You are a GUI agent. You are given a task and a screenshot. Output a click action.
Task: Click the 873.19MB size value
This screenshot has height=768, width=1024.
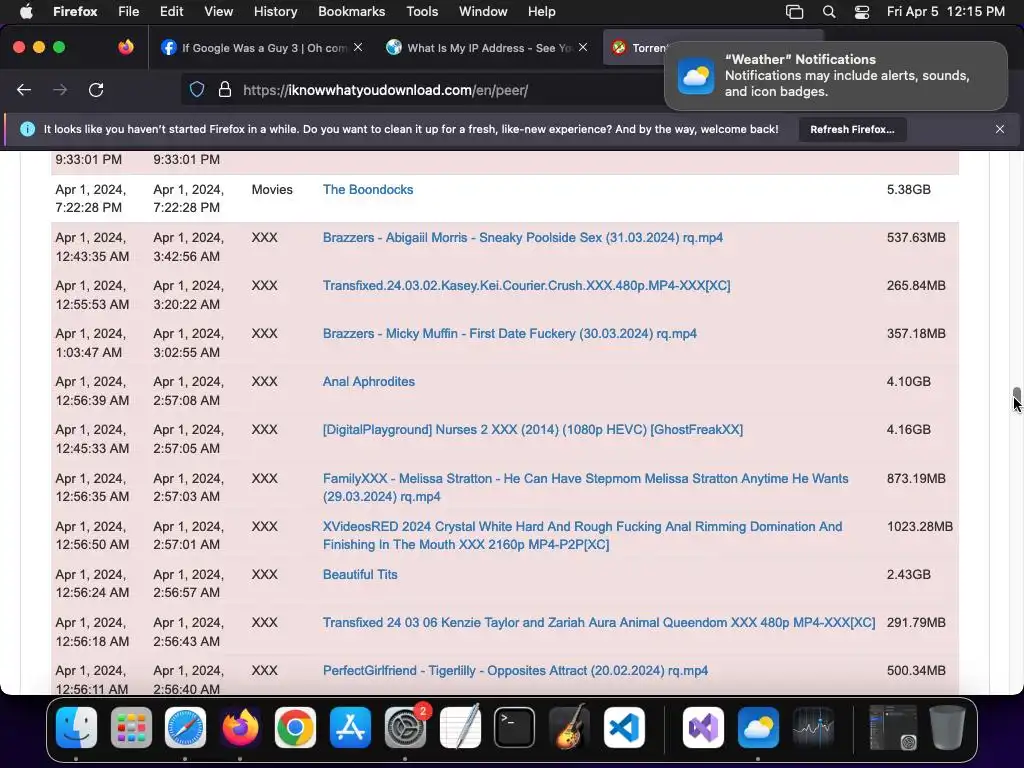(x=916, y=479)
